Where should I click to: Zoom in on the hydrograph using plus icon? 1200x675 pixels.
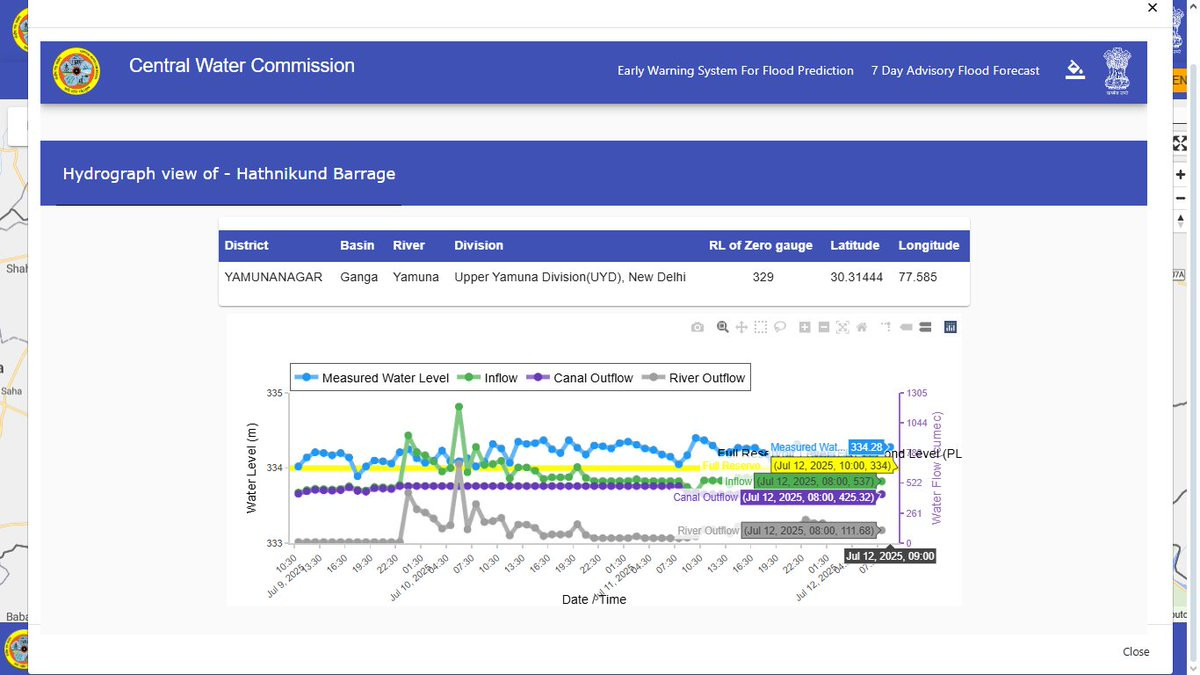point(804,327)
